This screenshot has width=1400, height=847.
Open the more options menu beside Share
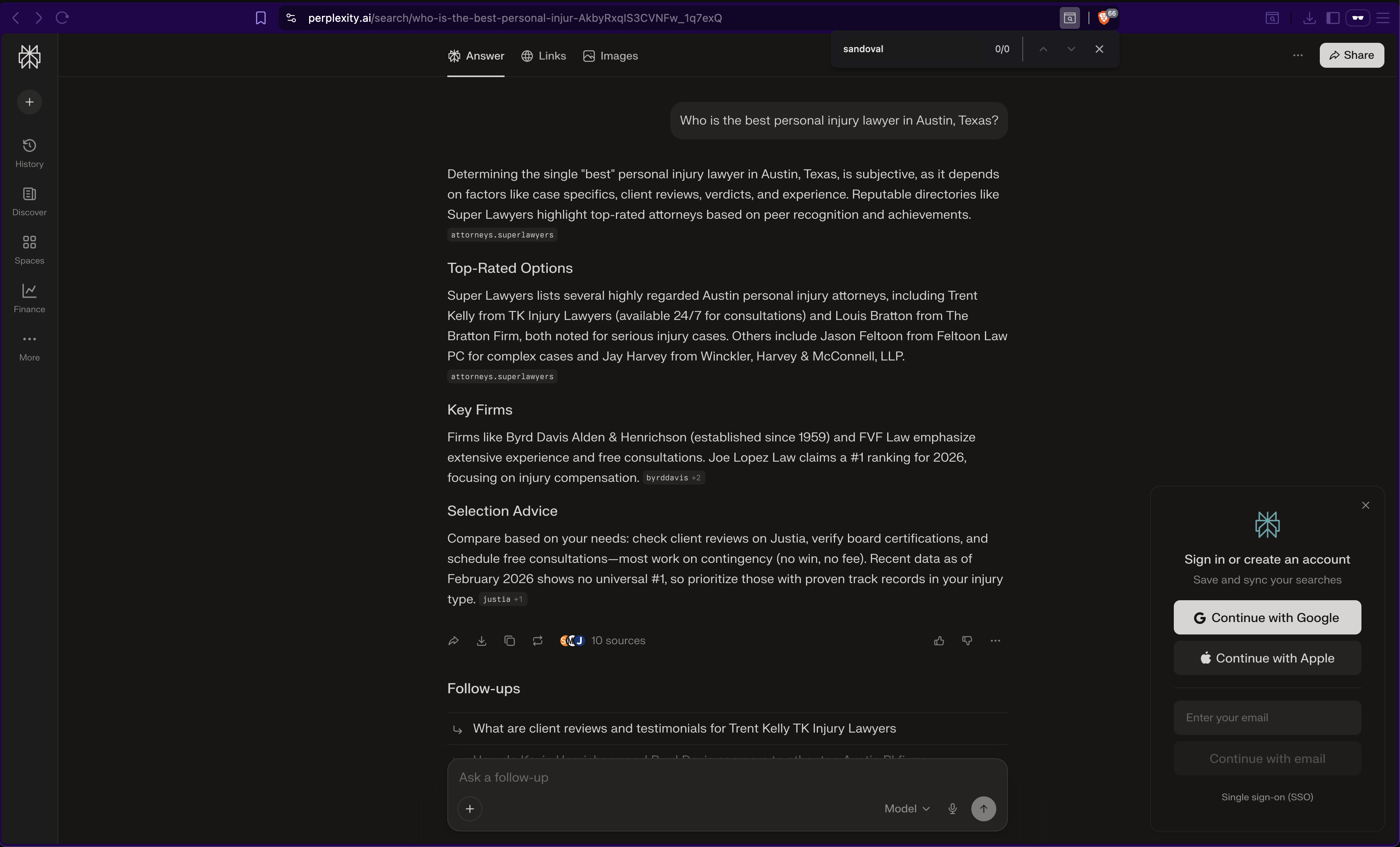coord(1298,55)
